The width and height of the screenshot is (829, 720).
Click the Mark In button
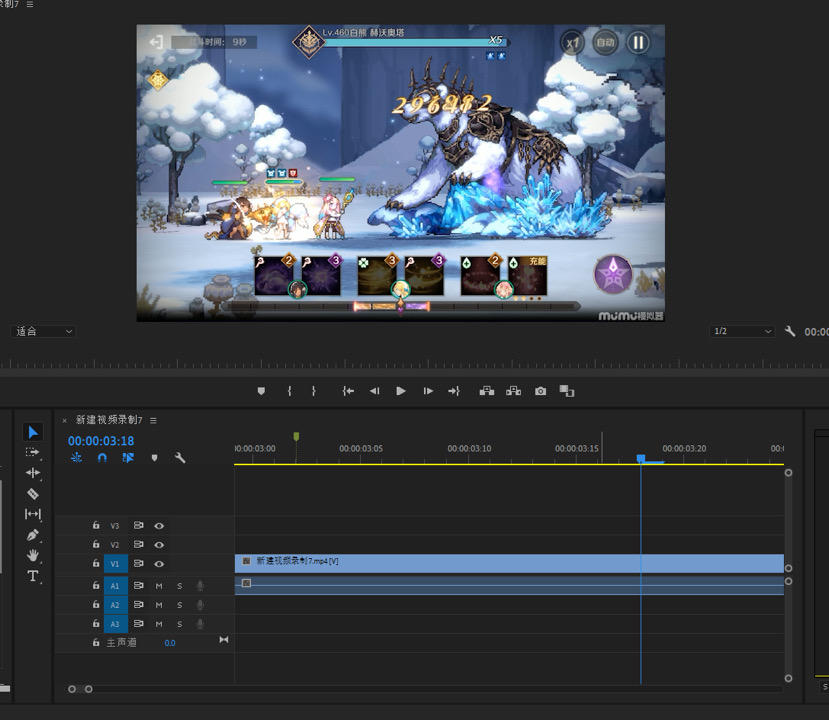289,391
